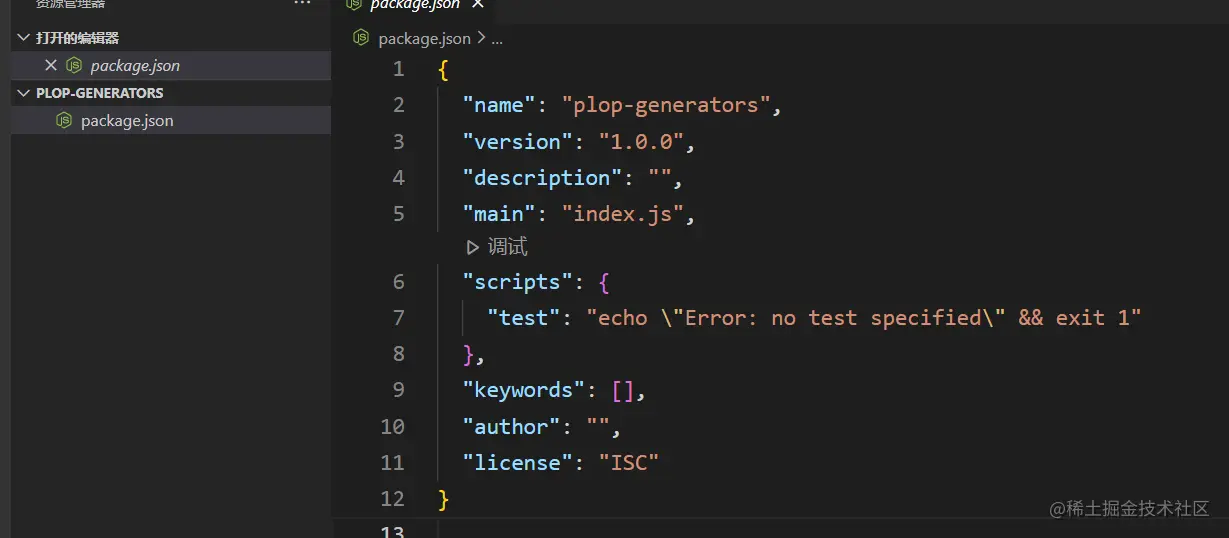The height and width of the screenshot is (538, 1229).
Task: Collapse the 打开的编辑器 section
Action: click(24, 38)
